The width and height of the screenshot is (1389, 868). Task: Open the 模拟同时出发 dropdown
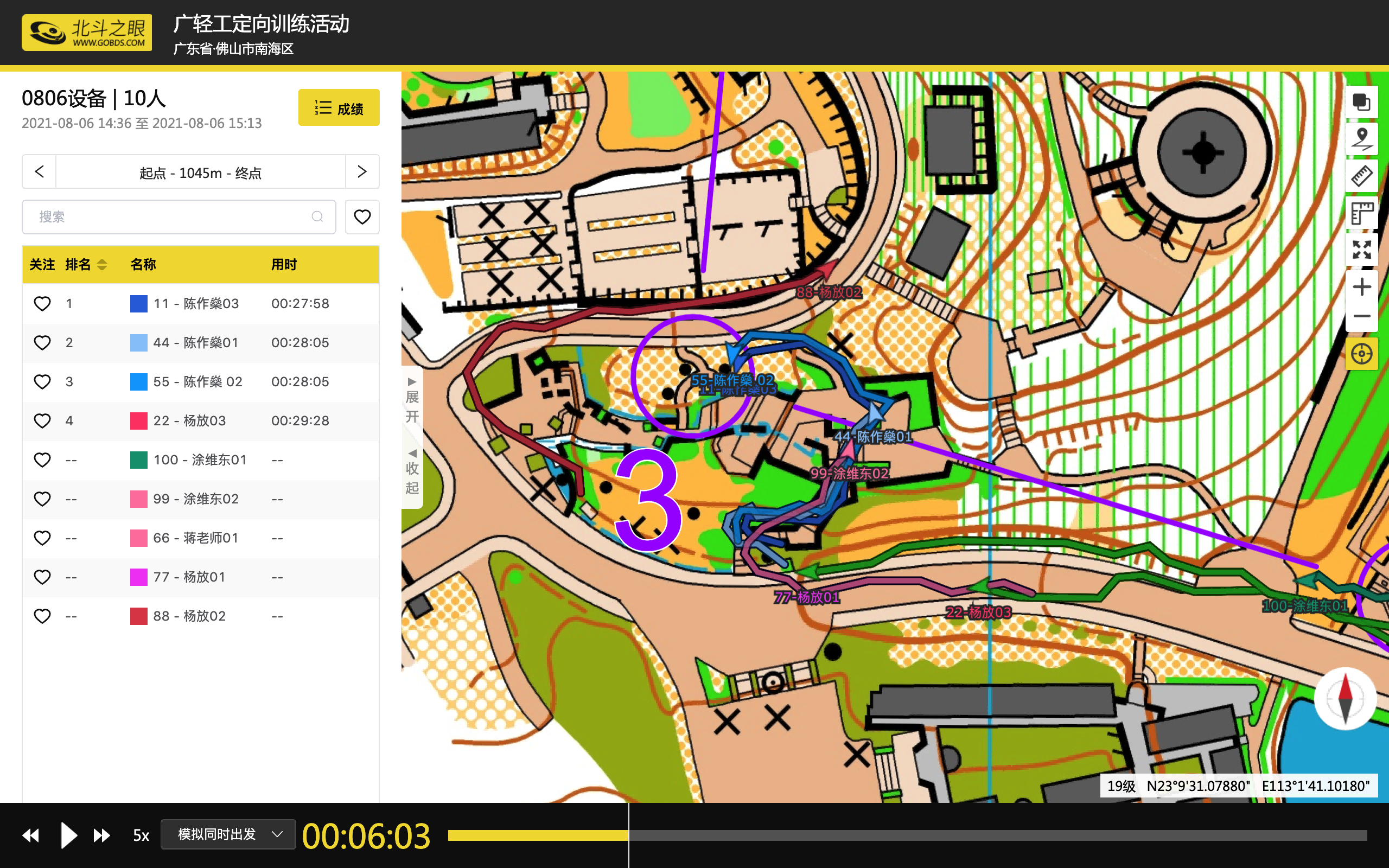(228, 834)
